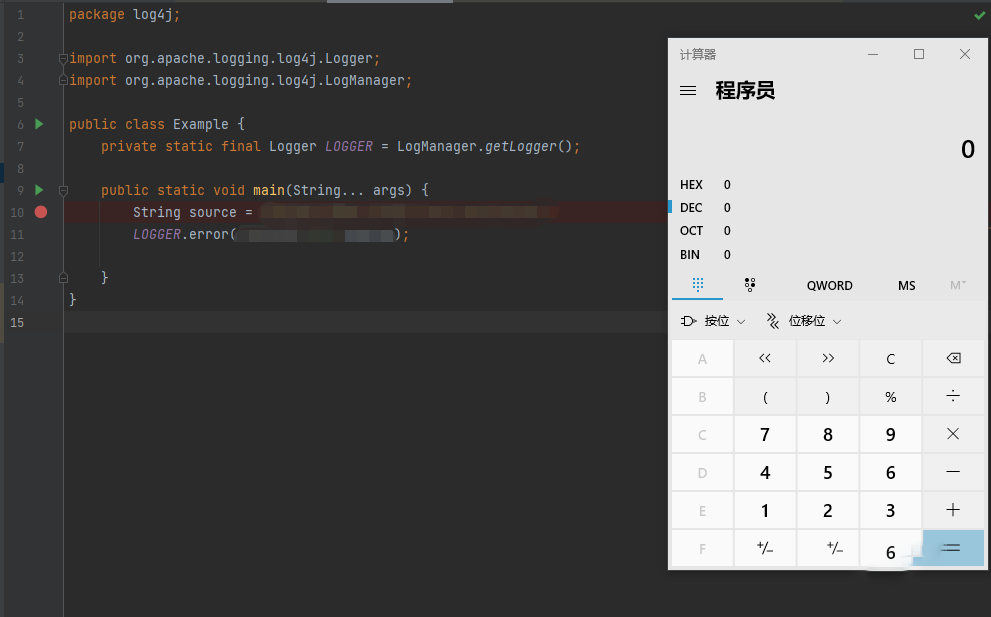Click the 3 key on calculator
This screenshot has width=991, height=617.
[x=891, y=510]
